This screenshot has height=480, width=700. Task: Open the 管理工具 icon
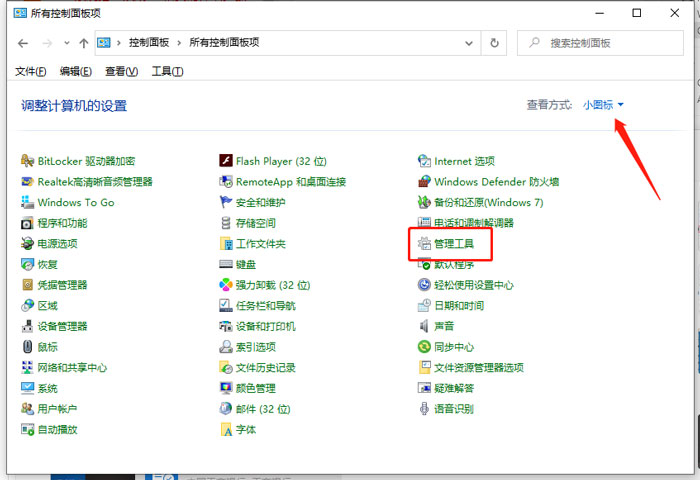(425, 244)
